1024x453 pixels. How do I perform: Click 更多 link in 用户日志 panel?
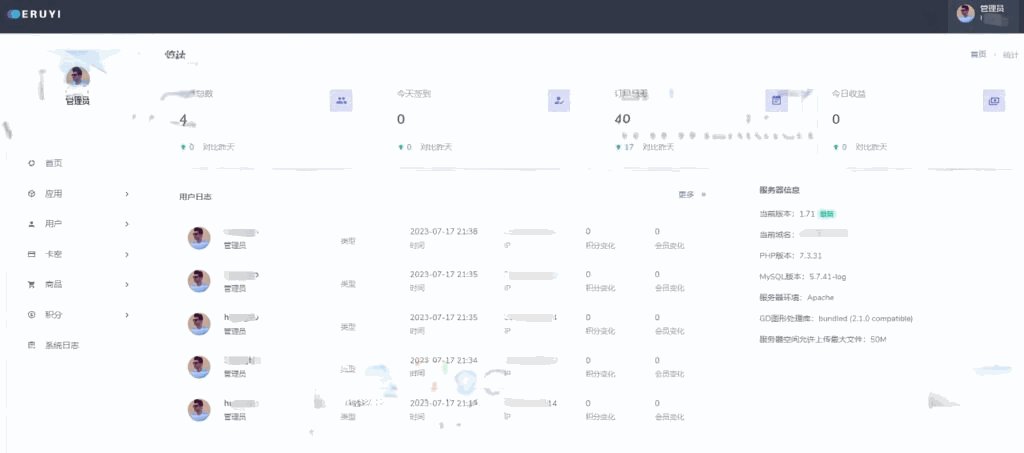click(x=686, y=195)
